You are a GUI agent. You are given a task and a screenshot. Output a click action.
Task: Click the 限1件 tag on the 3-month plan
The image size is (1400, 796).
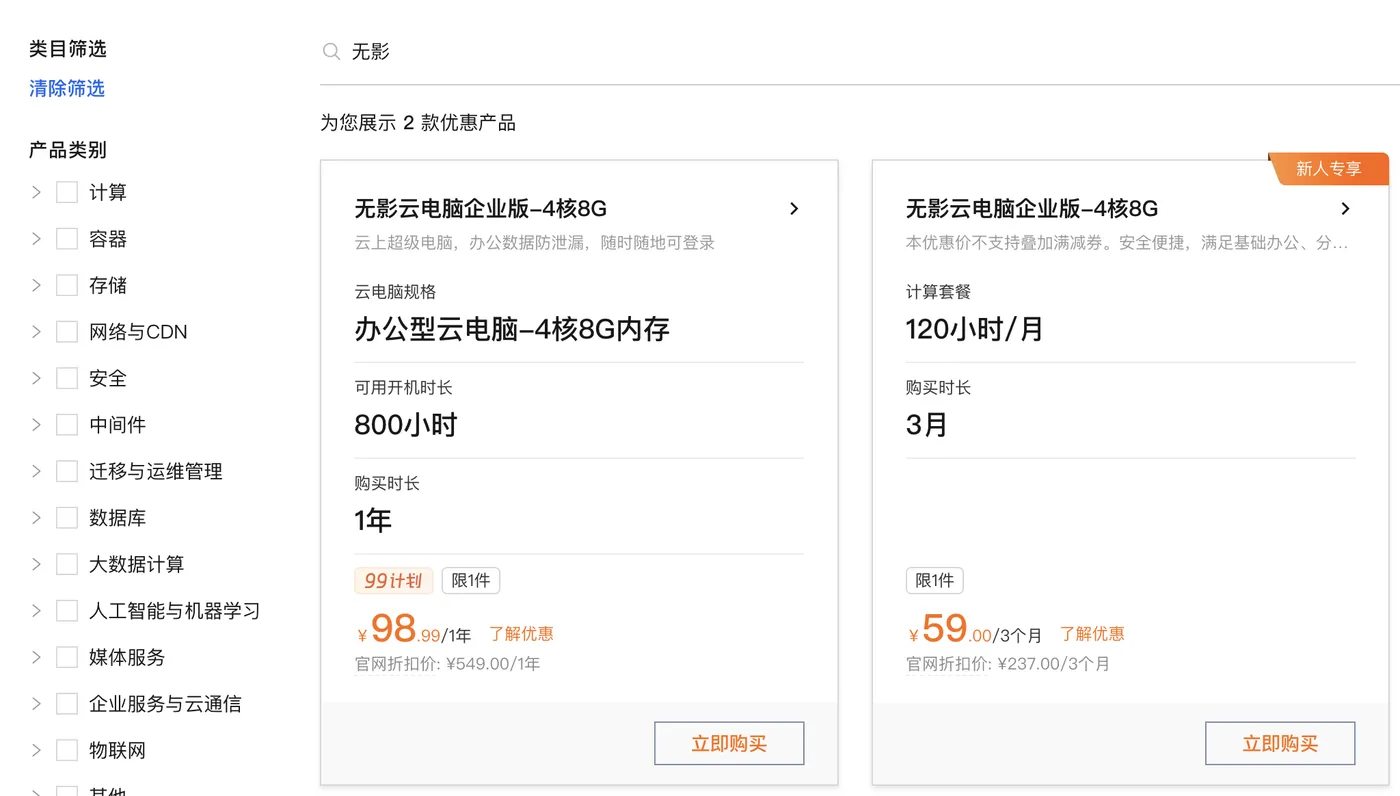(934, 580)
